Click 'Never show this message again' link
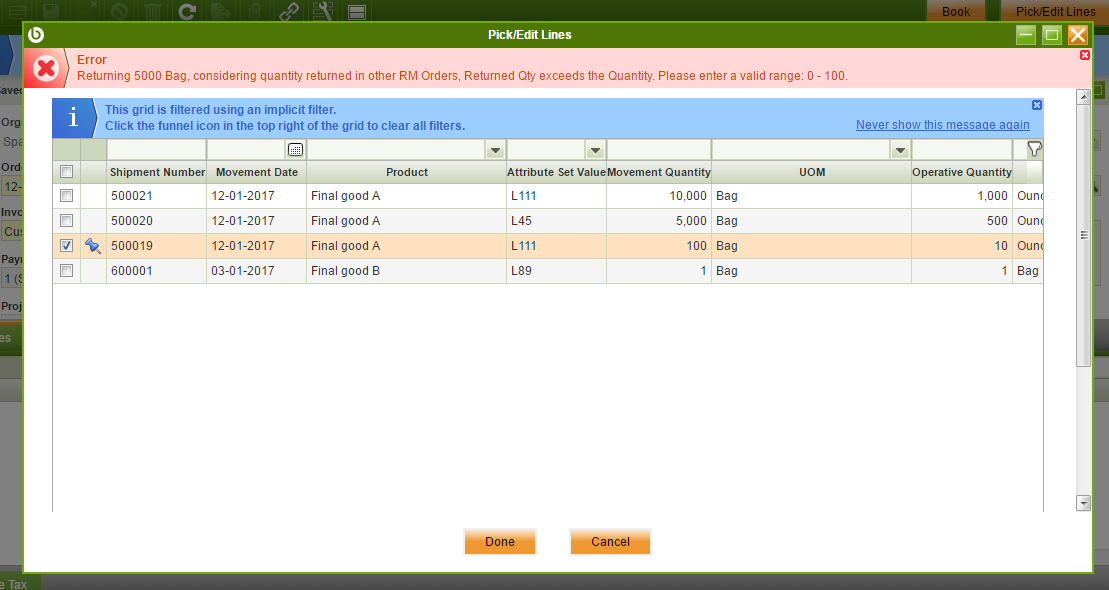1109x590 pixels. coord(942,125)
